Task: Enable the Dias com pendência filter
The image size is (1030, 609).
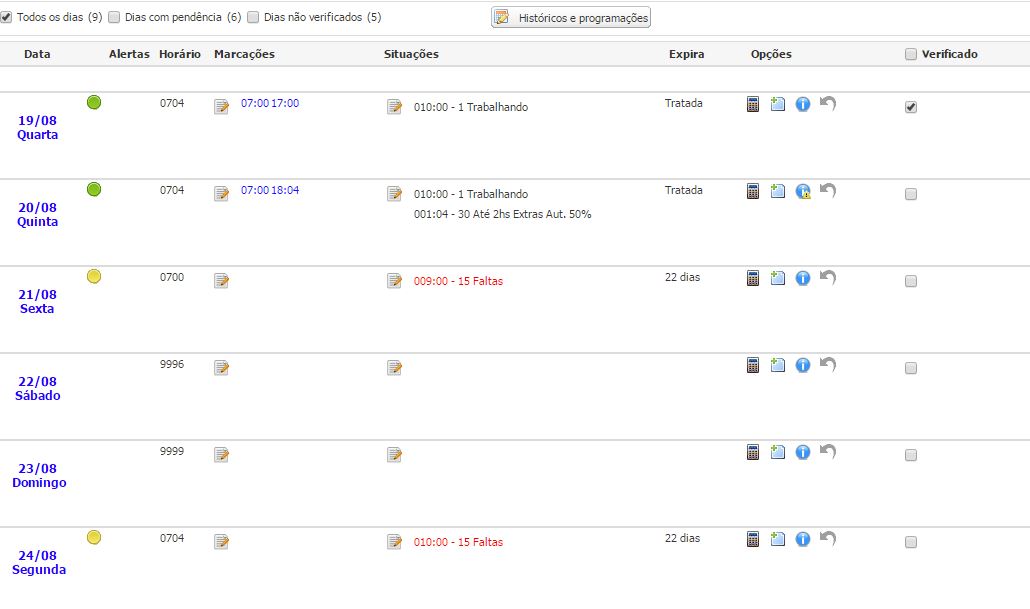Action: click(114, 17)
